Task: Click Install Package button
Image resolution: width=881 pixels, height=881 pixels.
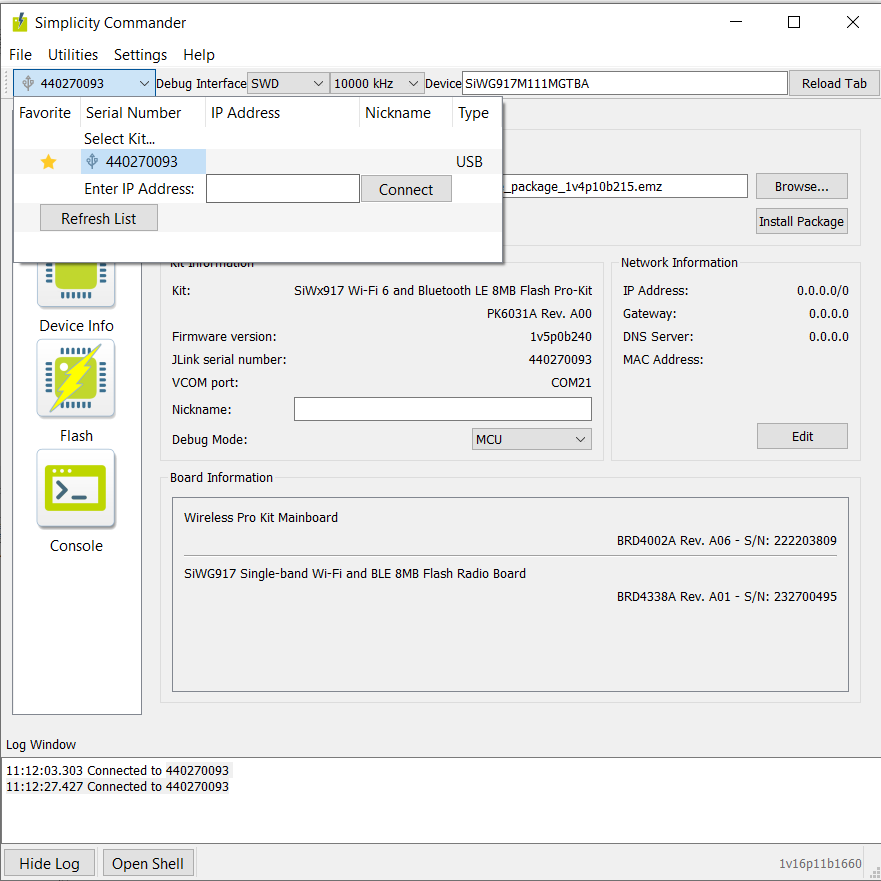Action: (801, 221)
